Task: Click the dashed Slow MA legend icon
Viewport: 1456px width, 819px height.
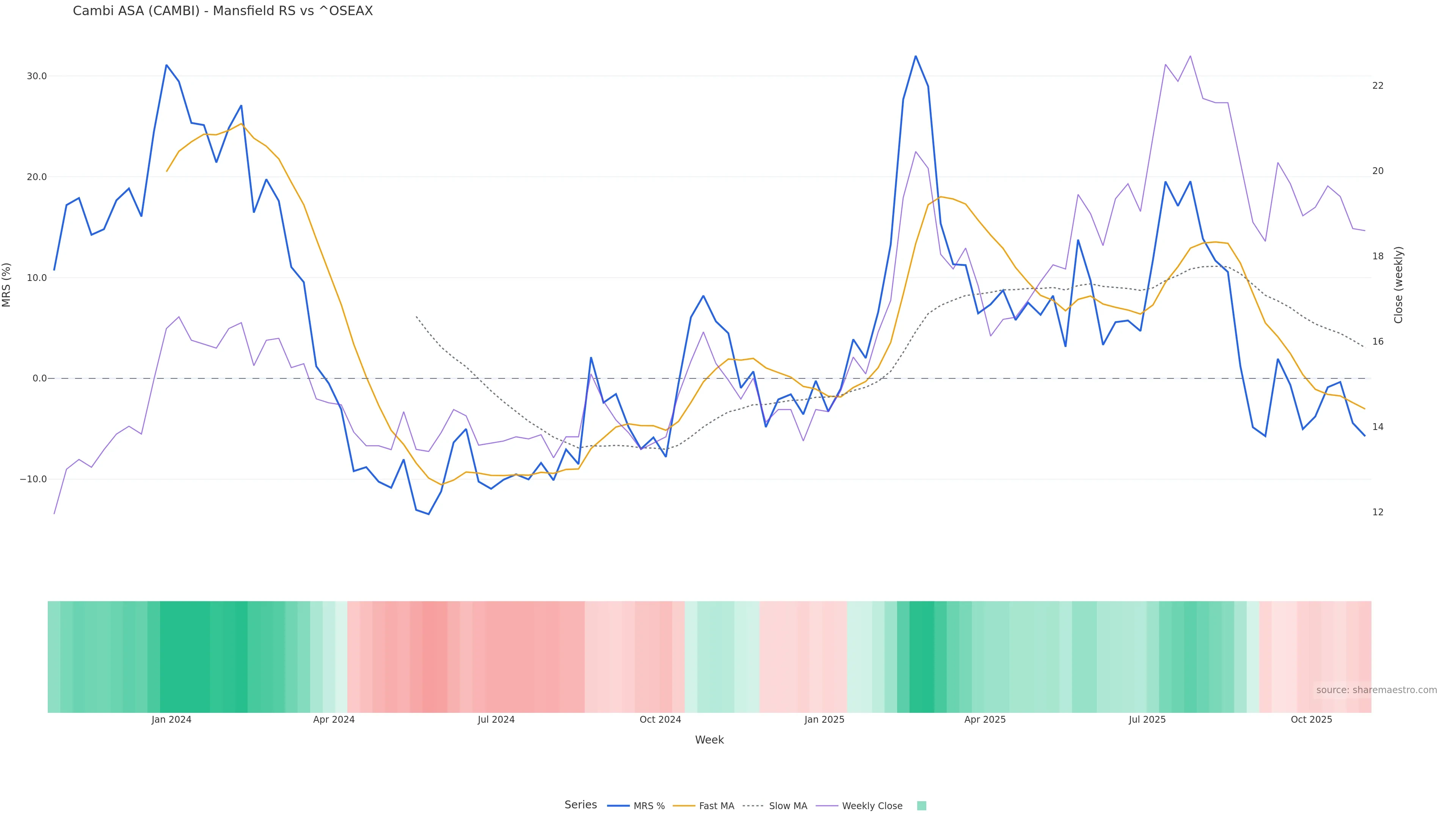Action: pos(753,806)
